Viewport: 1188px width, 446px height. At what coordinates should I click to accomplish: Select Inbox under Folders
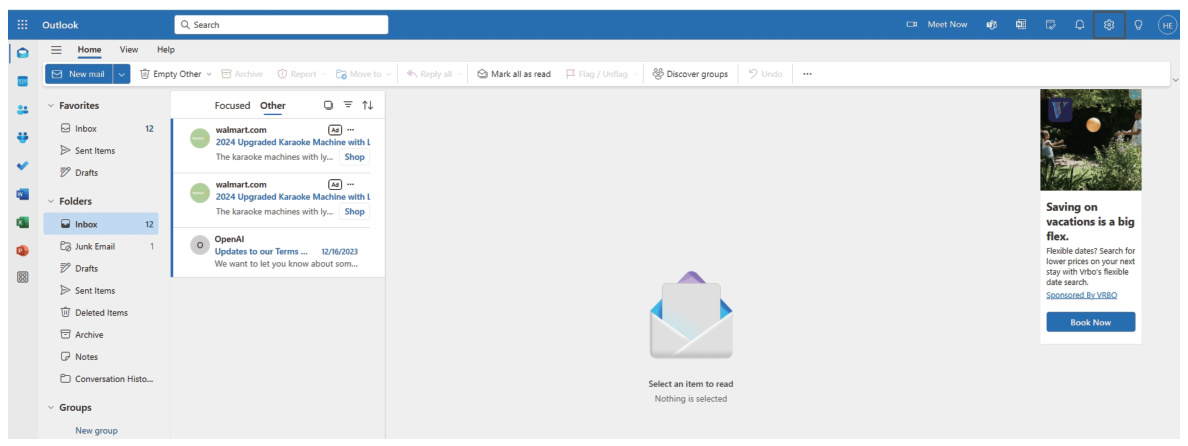tap(101, 224)
